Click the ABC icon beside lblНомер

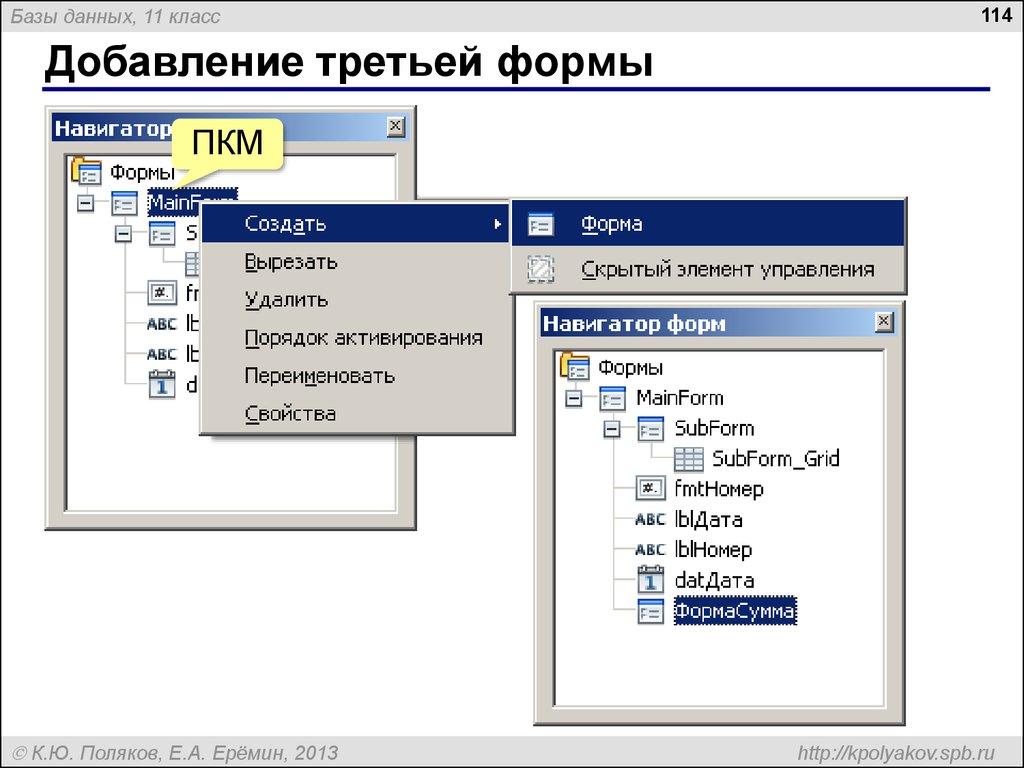point(652,549)
